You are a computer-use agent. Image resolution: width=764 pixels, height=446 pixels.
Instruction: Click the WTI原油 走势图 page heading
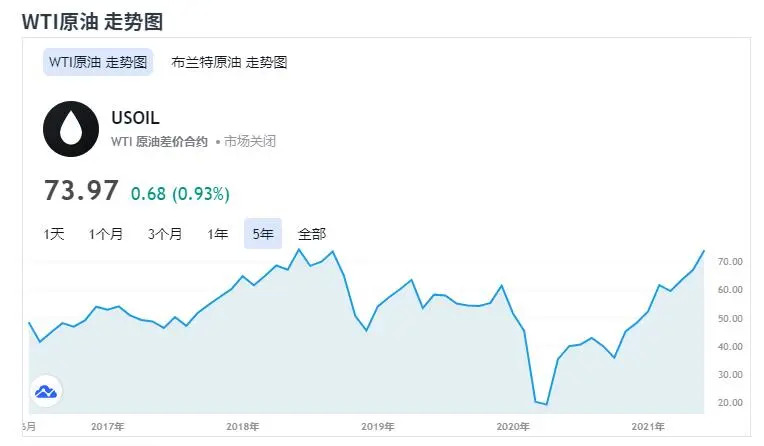click(x=92, y=19)
